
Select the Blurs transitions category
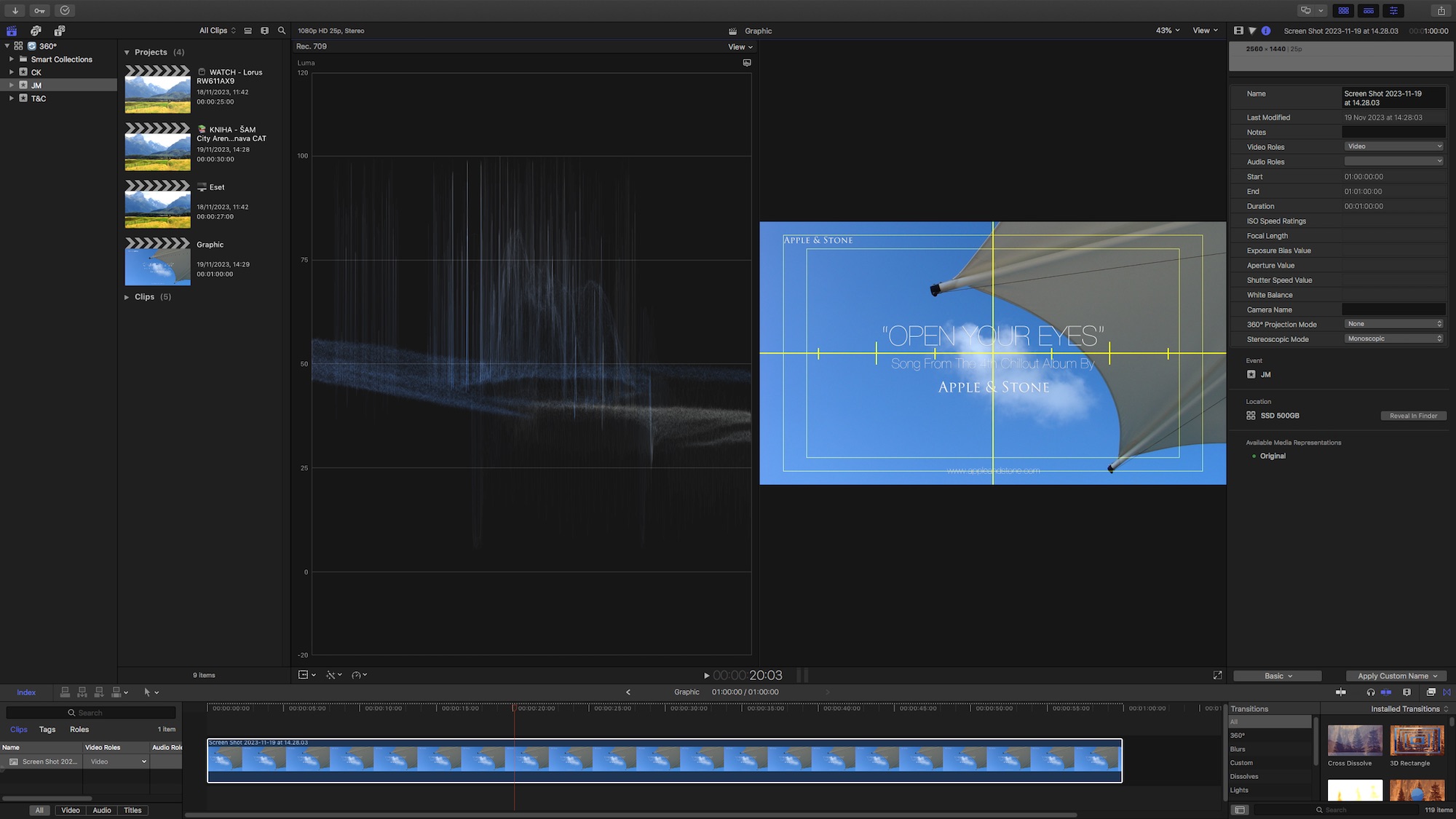click(x=1269, y=749)
